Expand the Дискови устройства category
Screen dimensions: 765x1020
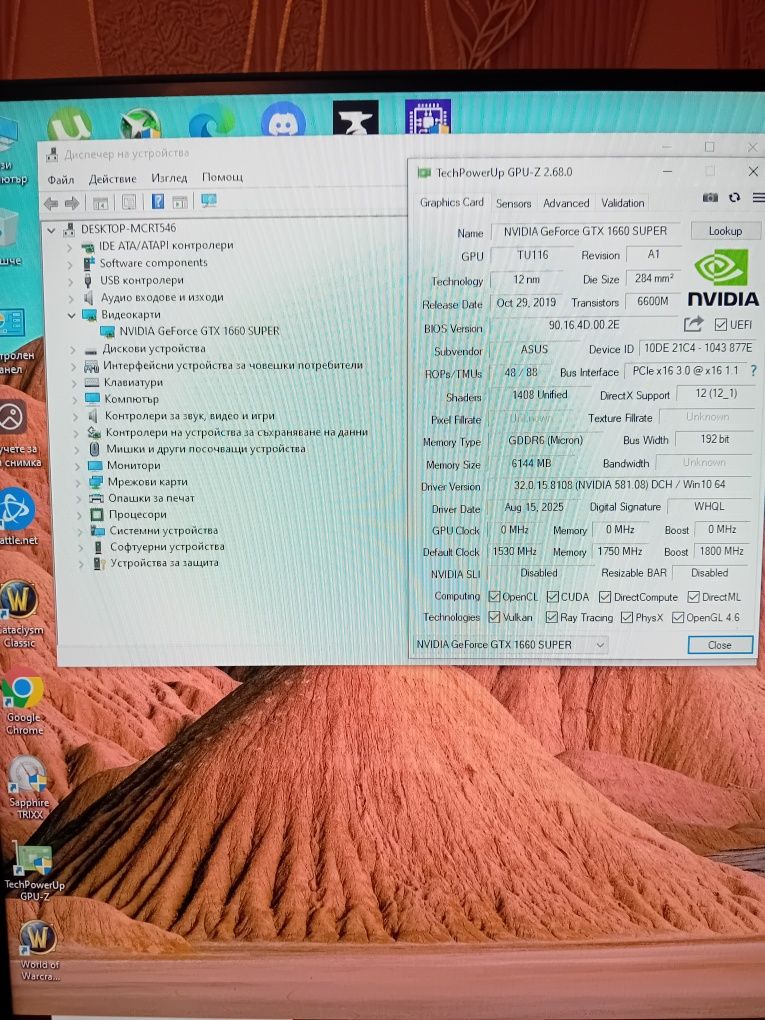point(73,349)
